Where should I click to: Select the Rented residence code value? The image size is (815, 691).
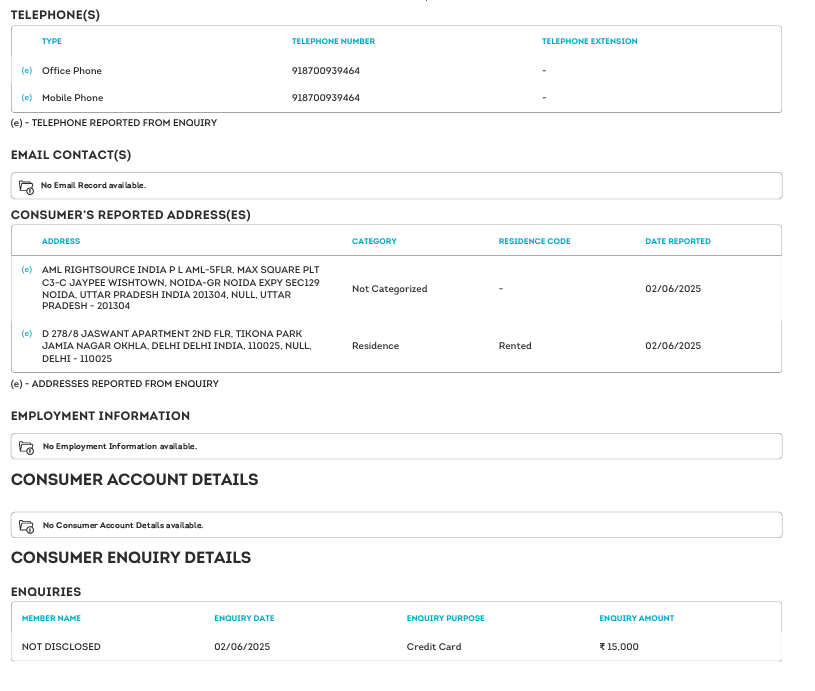[515, 346]
